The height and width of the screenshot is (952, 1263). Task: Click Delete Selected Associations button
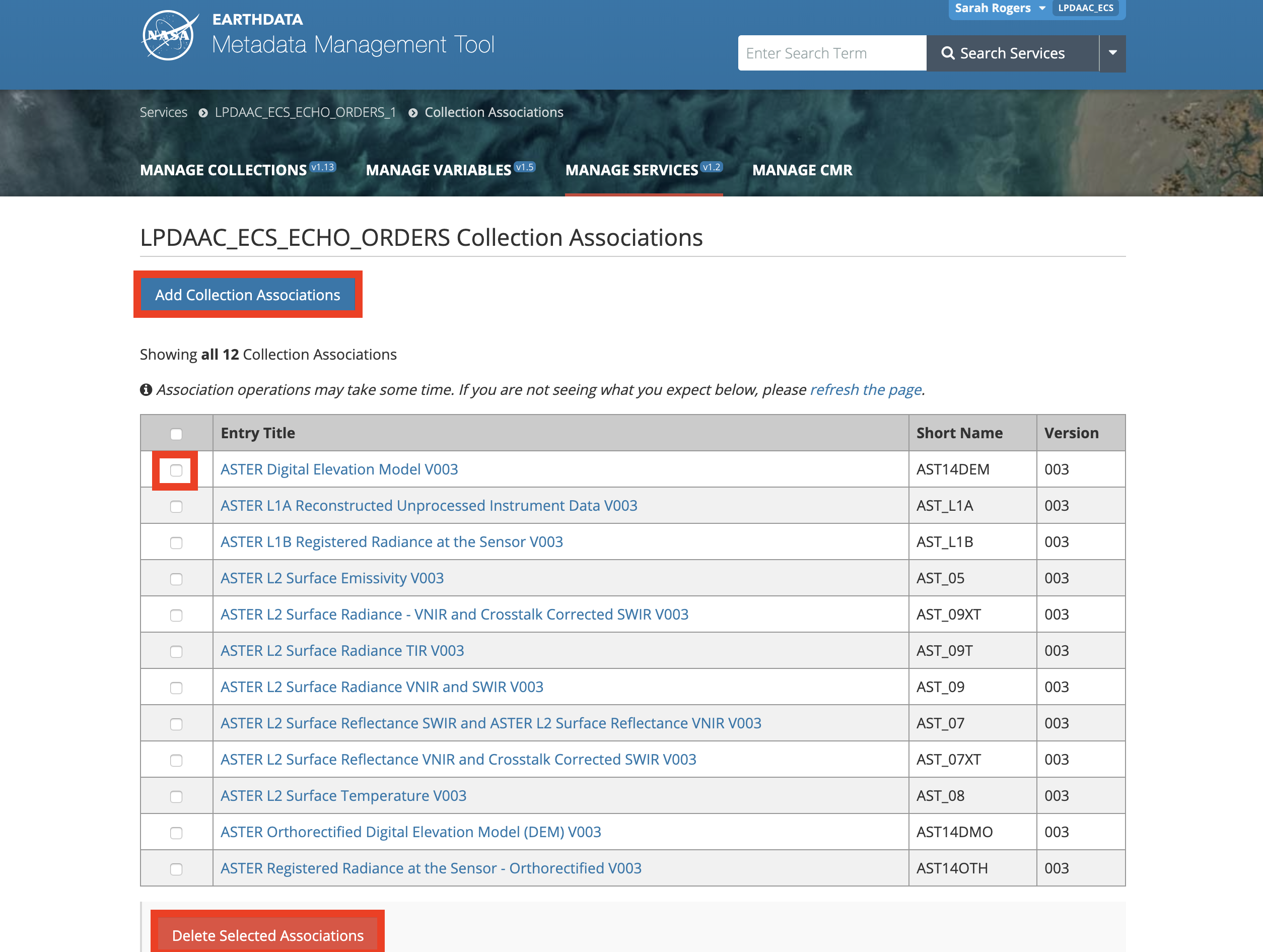(268, 935)
